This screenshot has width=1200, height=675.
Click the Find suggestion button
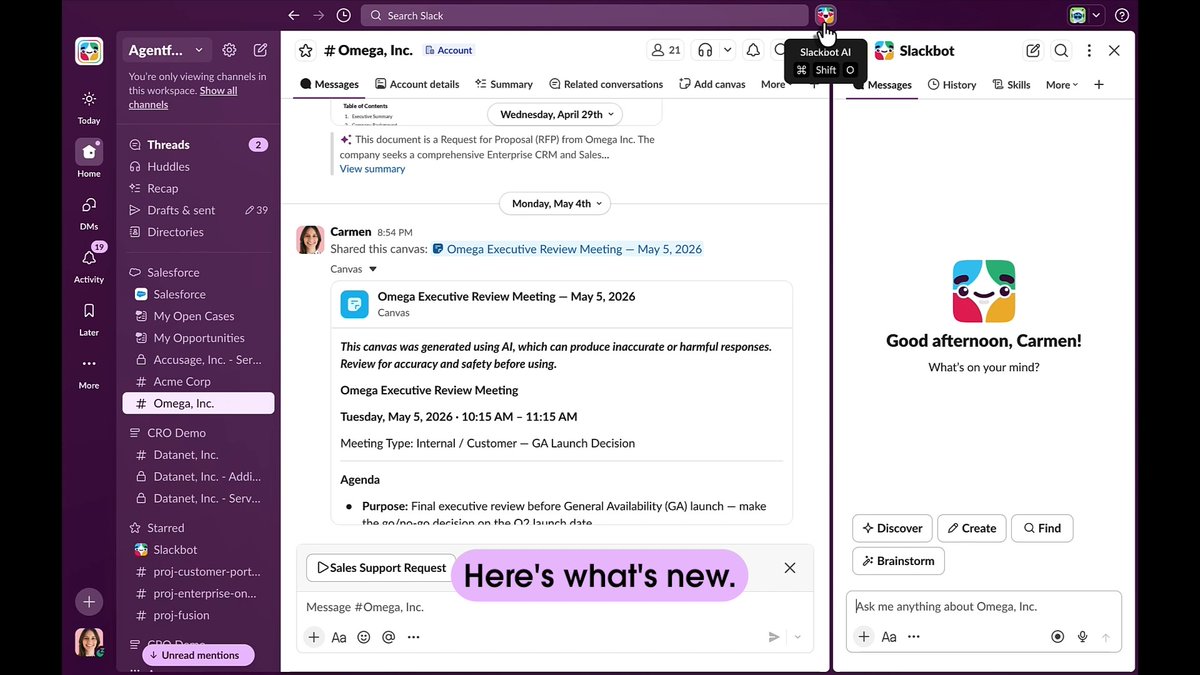pyautogui.click(x=1042, y=528)
